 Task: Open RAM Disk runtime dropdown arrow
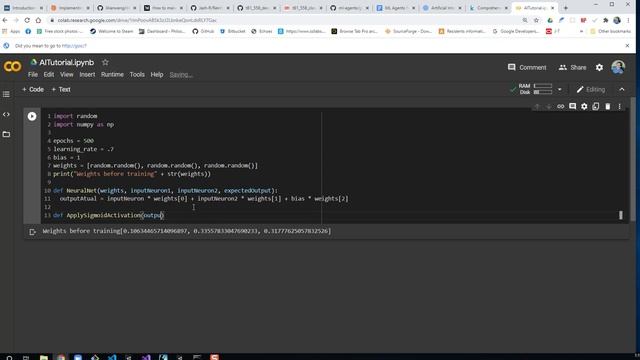click(x=560, y=89)
